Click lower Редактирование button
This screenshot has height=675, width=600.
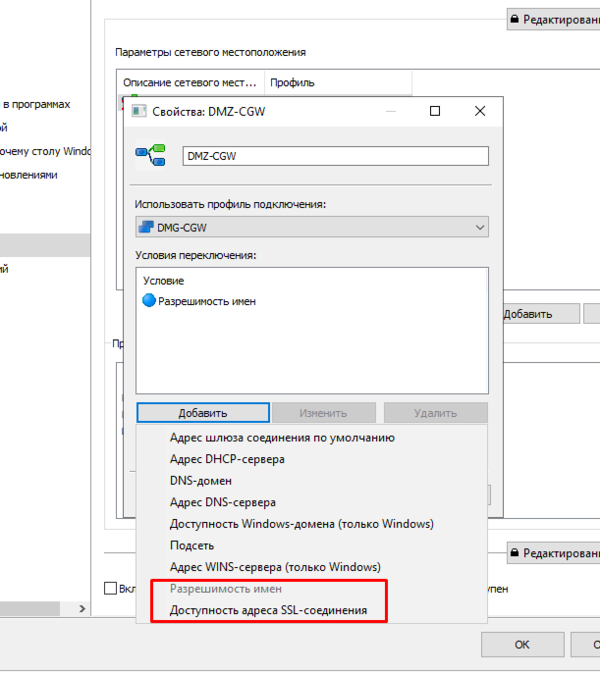tap(554, 553)
